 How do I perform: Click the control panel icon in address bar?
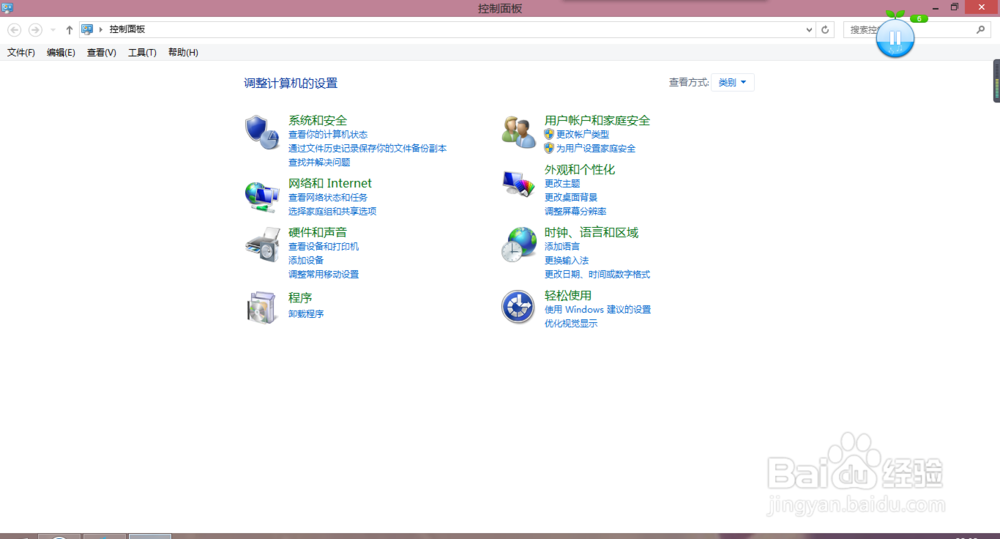click(87, 29)
